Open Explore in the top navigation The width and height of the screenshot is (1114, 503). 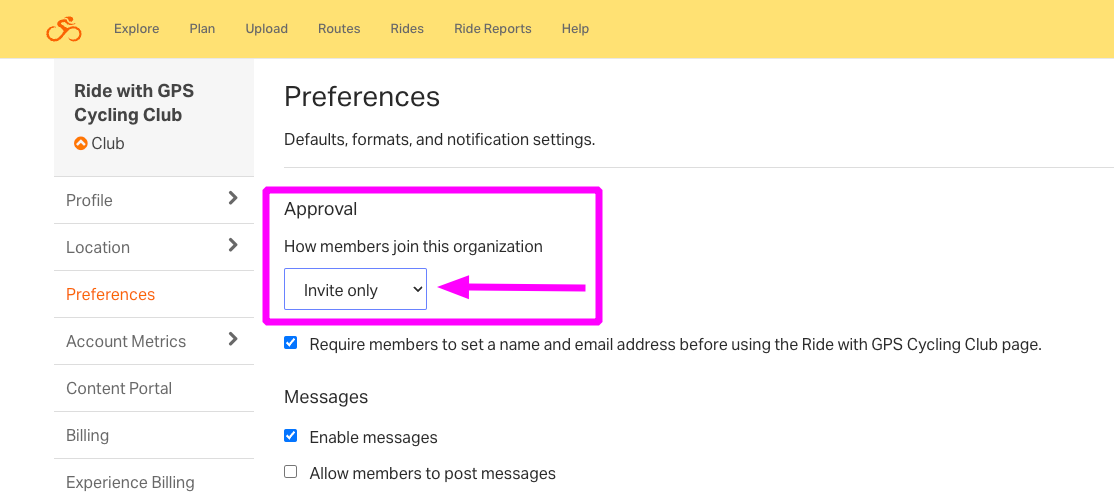click(136, 29)
